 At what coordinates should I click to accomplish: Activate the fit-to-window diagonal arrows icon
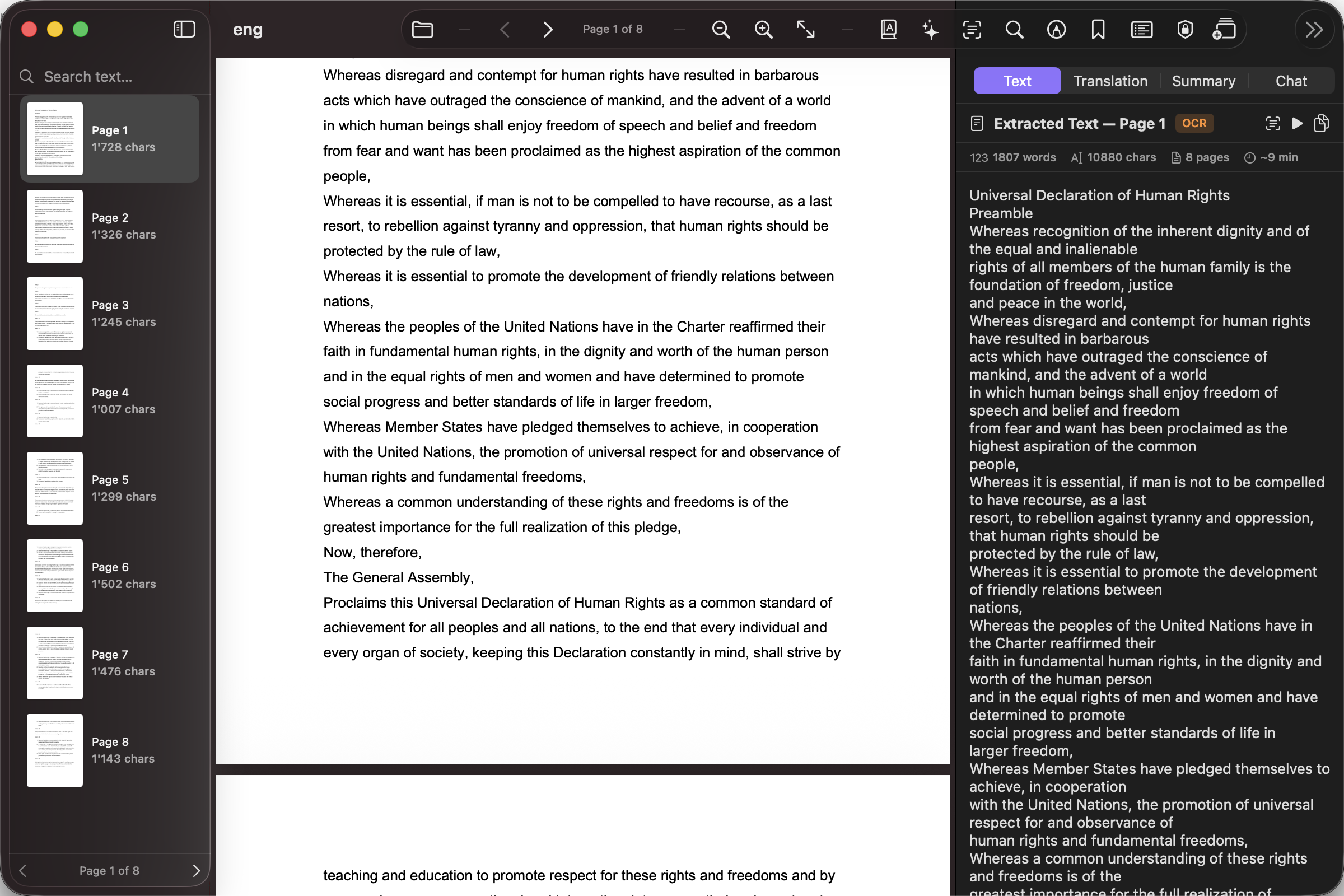pyautogui.click(x=805, y=29)
